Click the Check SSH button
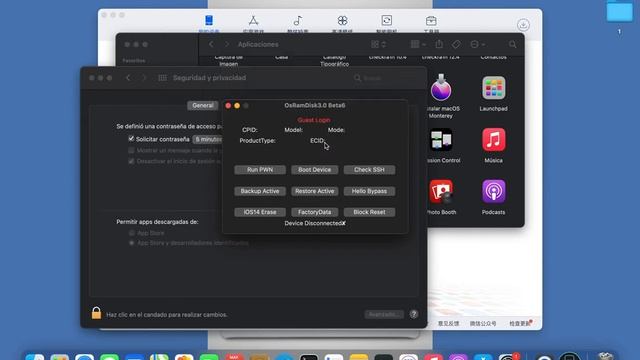Viewport: 640px width, 360px height. (x=369, y=169)
